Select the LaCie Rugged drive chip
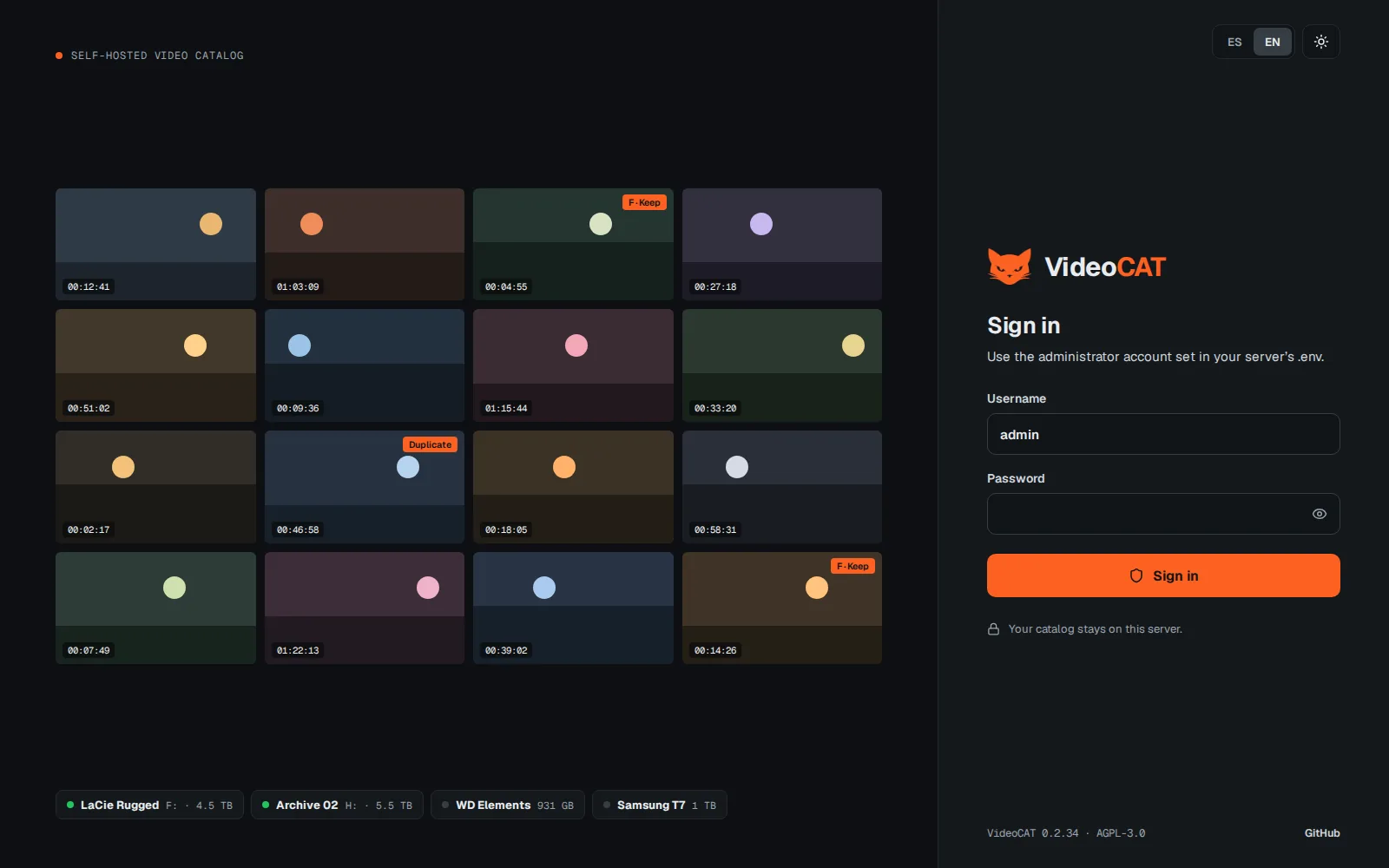The image size is (1389, 868). tap(149, 805)
